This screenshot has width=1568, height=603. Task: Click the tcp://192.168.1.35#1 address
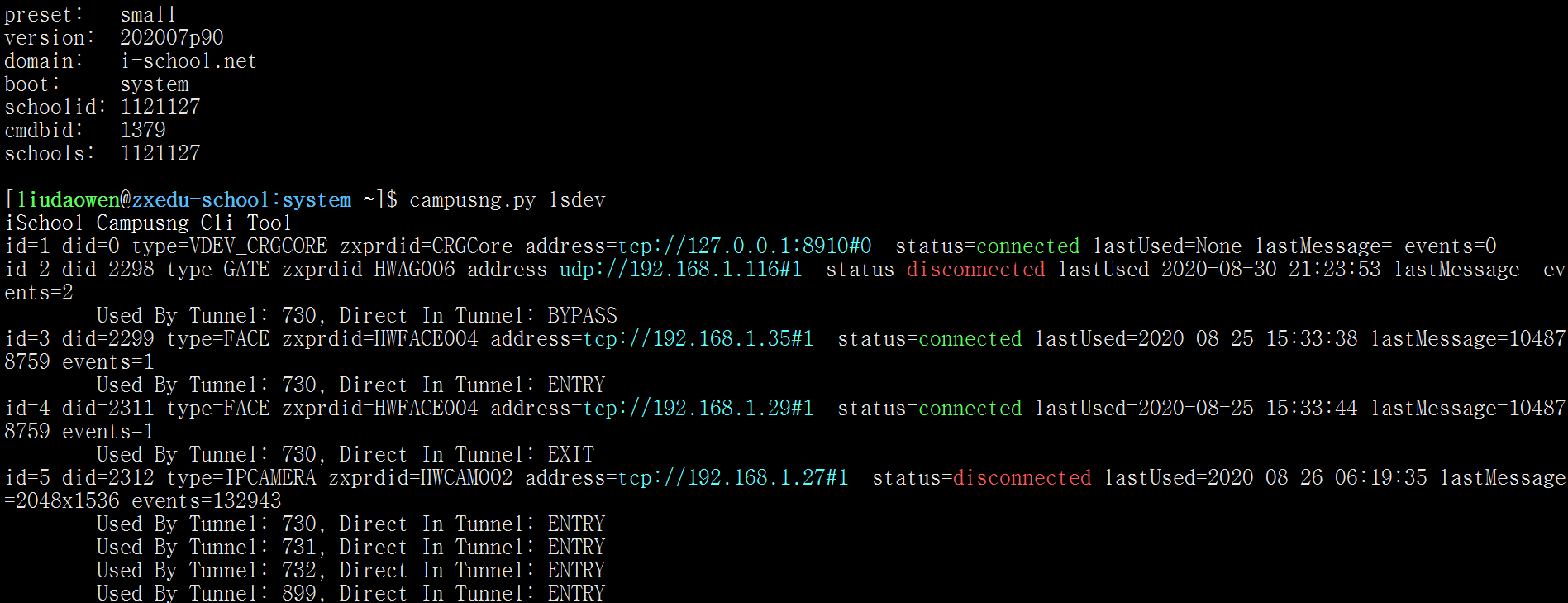pyautogui.click(x=698, y=339)
